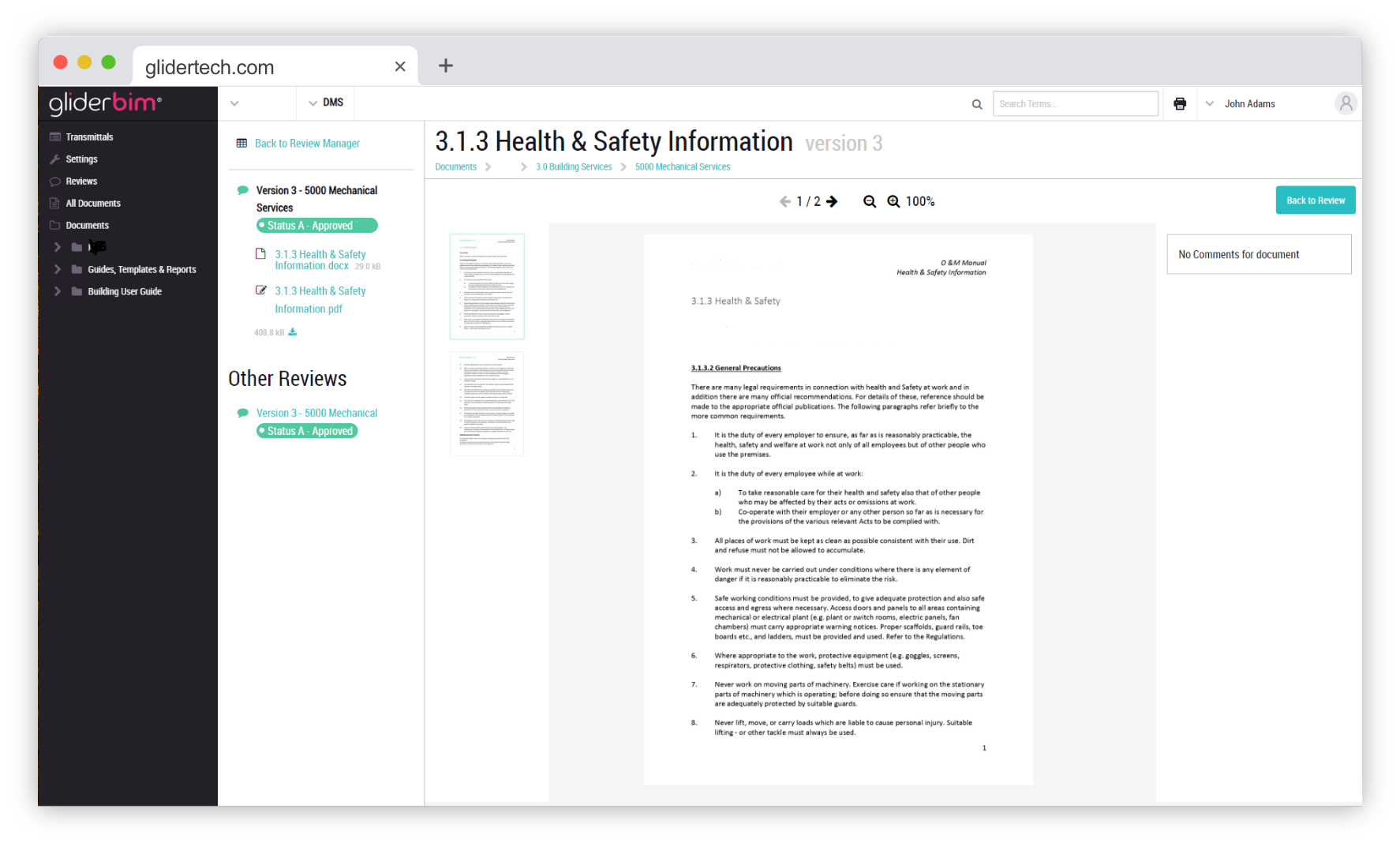Open Reviews in the sidebar
The width and height of the screenshot is (1400, 846).
(81, 182)
